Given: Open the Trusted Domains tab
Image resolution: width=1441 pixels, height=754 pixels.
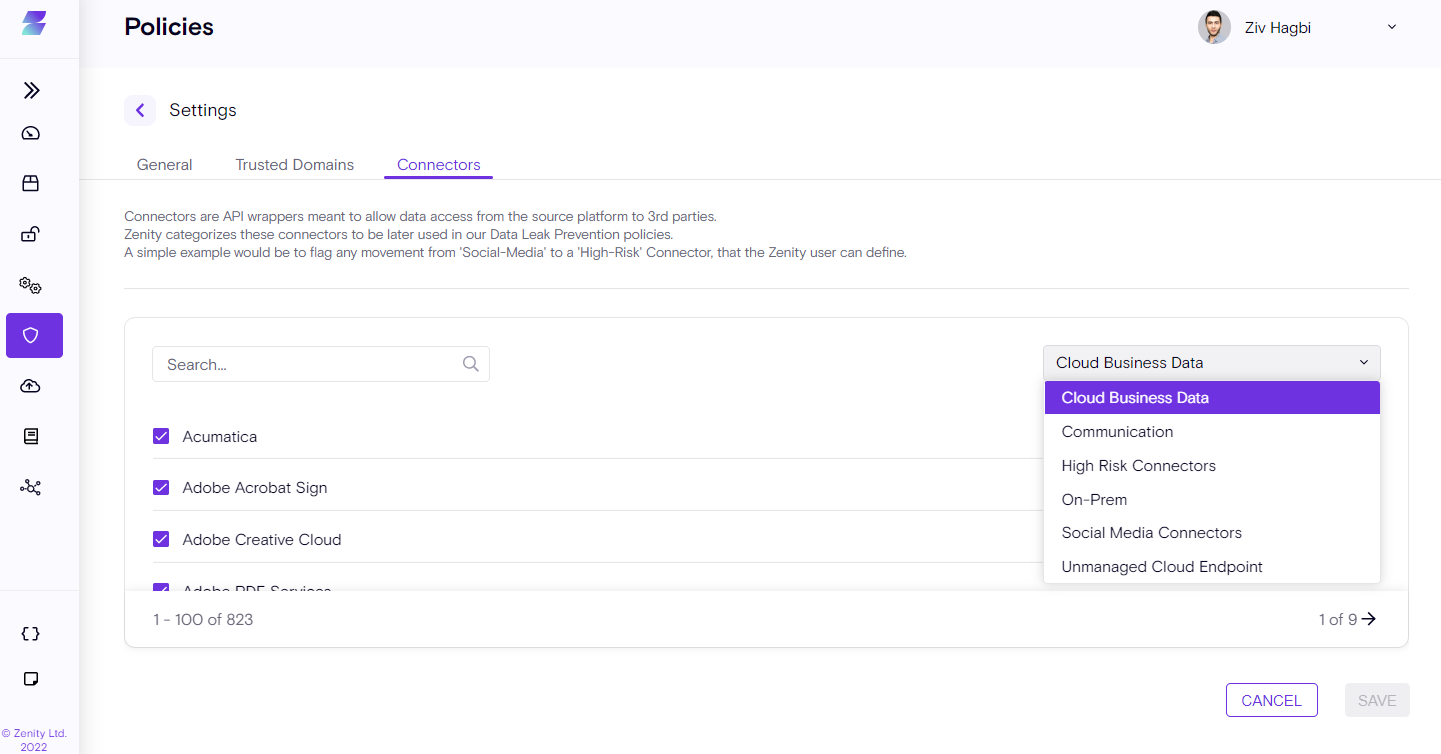Looking at the screenshot, I should 294,165.
